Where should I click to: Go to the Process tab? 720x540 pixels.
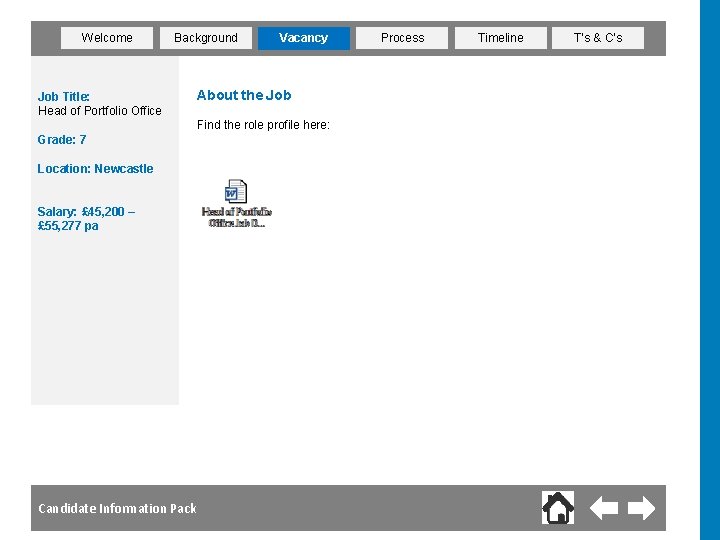pyautogui.click(x=402, y=38)
